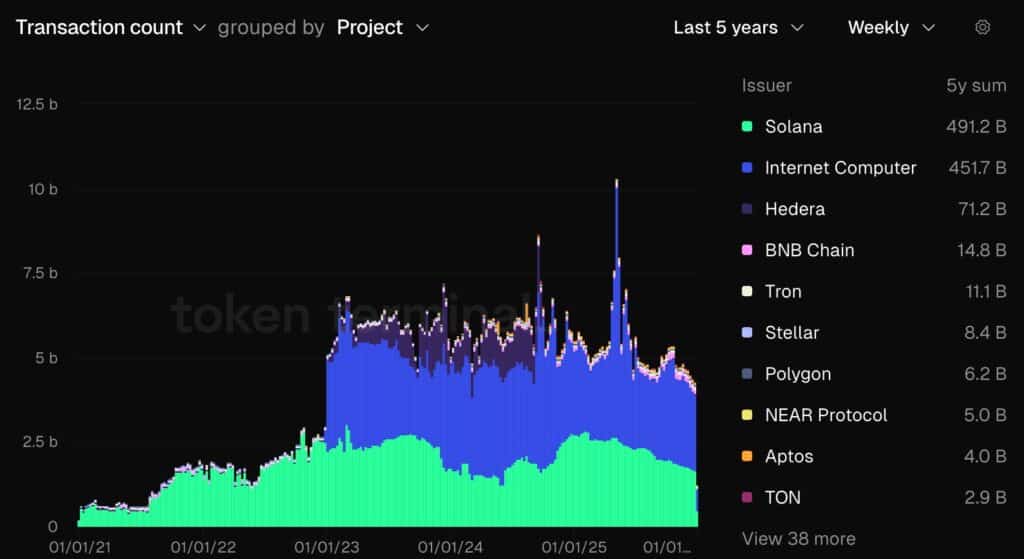Viewport: 1024px width, 559px height.
Task: Click the Stellar light blue swatch
Action: point(747,332)
